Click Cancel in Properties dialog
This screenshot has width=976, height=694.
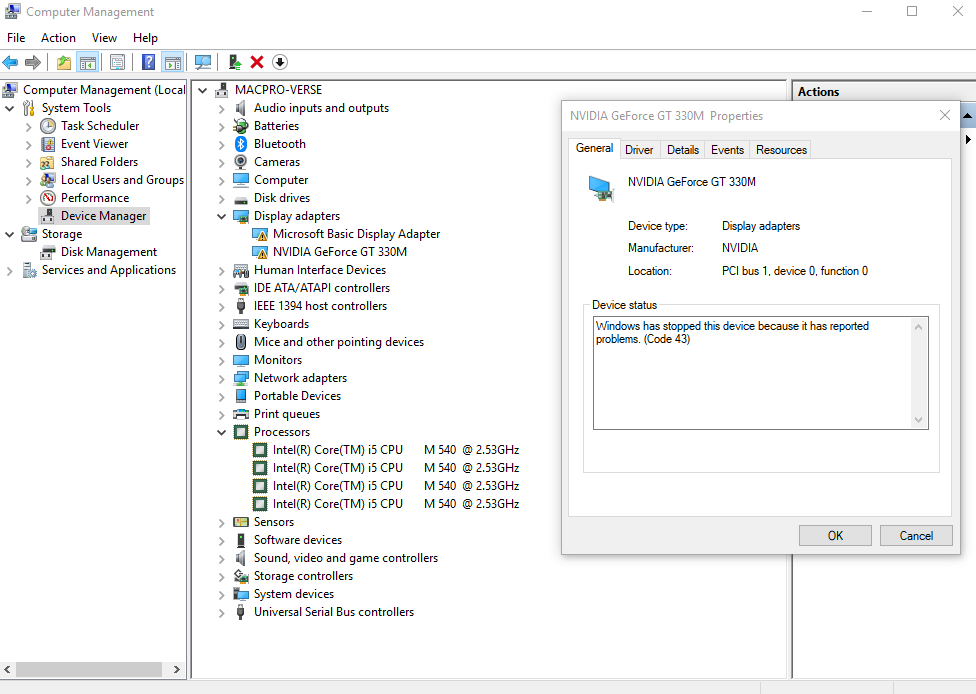916,536
